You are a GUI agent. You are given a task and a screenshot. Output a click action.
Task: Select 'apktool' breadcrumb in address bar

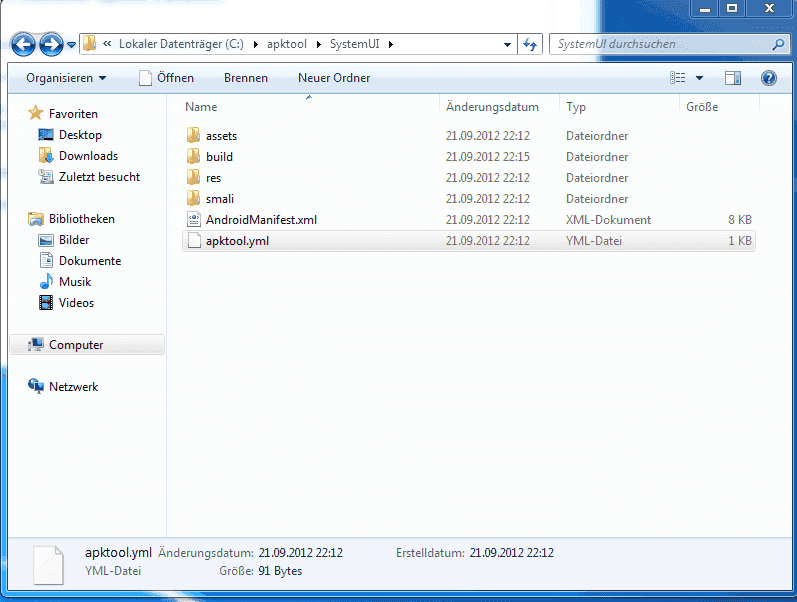pos(287,44)
